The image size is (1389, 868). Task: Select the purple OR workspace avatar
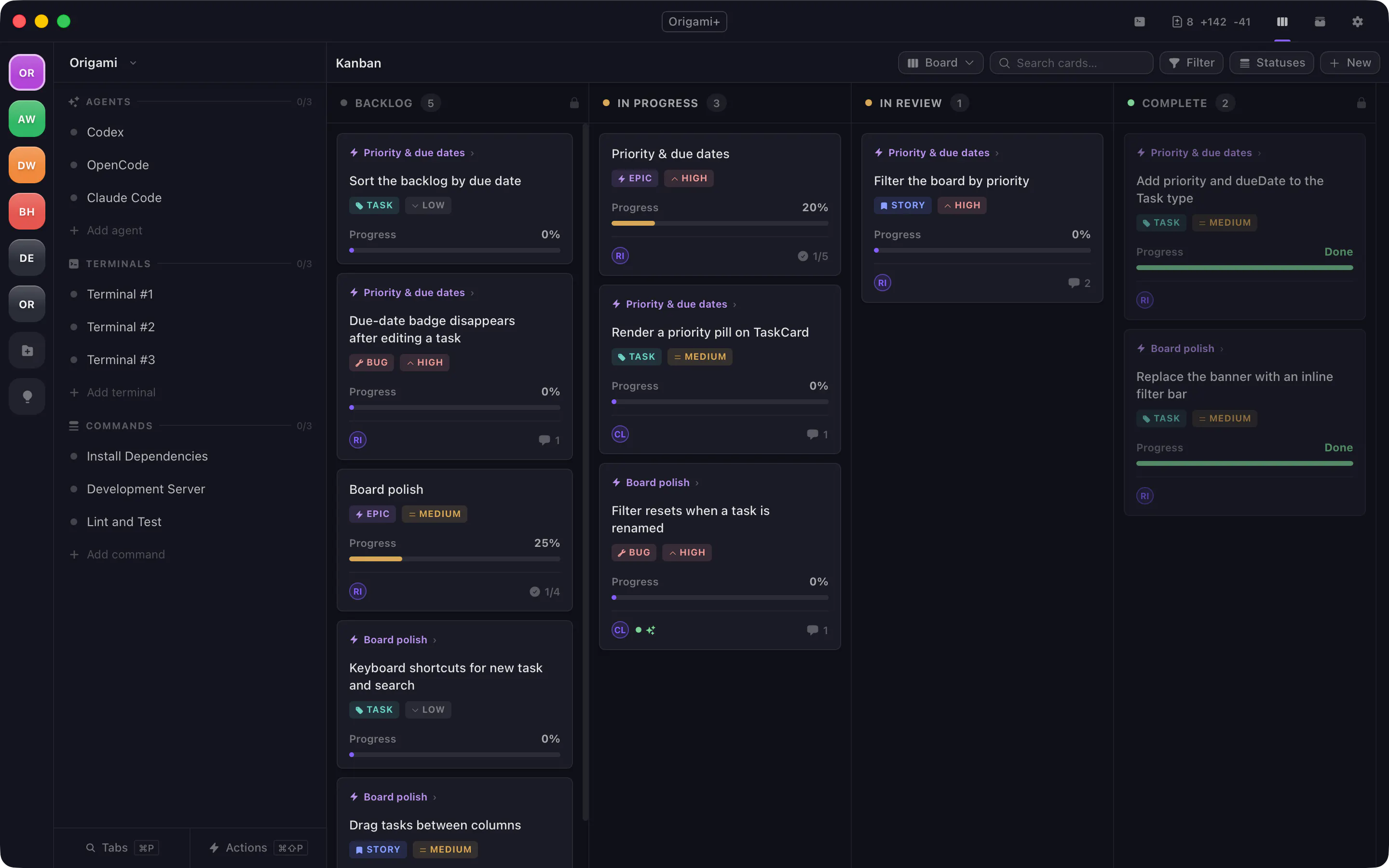point(27,73)
